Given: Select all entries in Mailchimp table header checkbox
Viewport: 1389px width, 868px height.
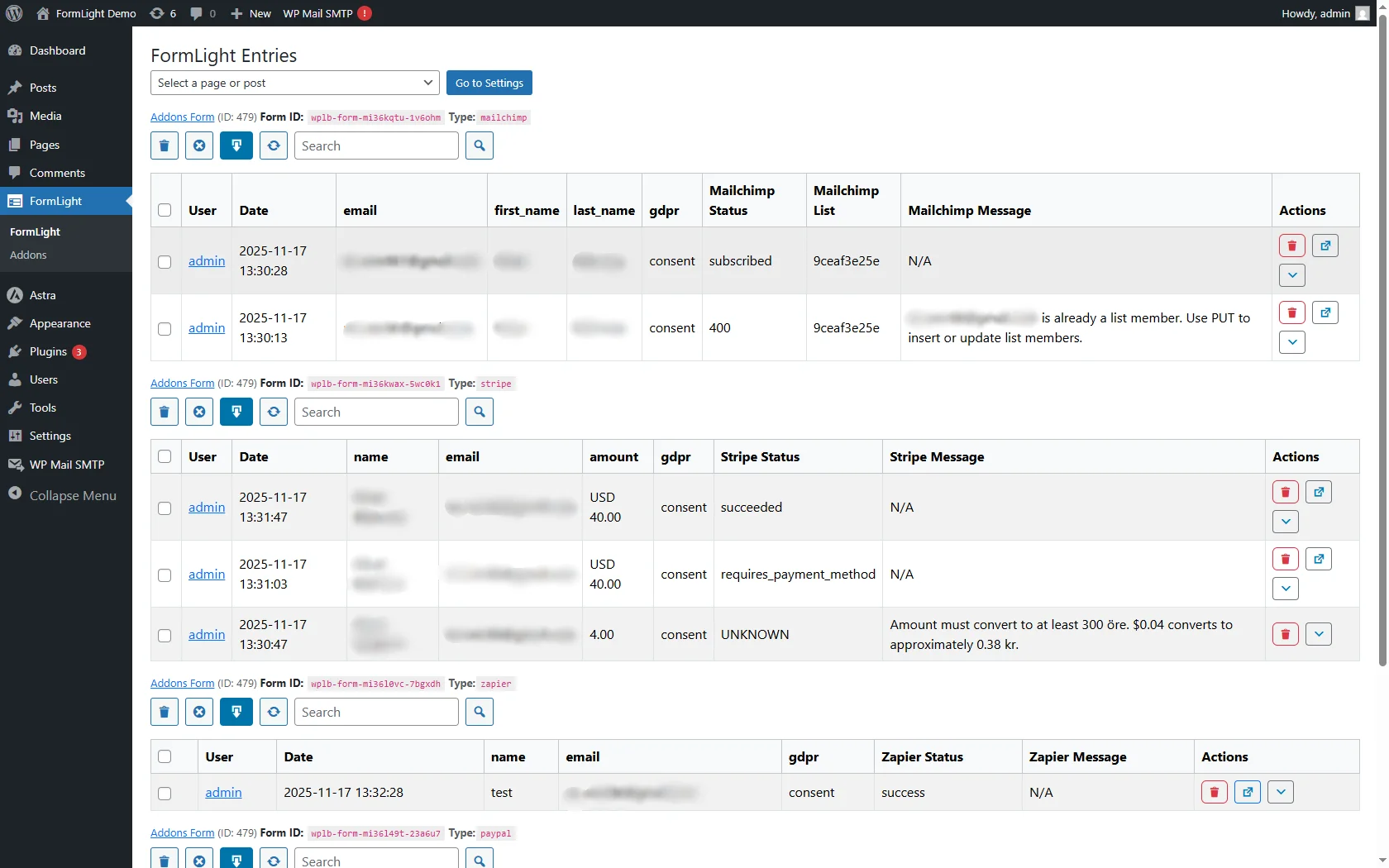Looking at the screenshot, I should [165, 210].
